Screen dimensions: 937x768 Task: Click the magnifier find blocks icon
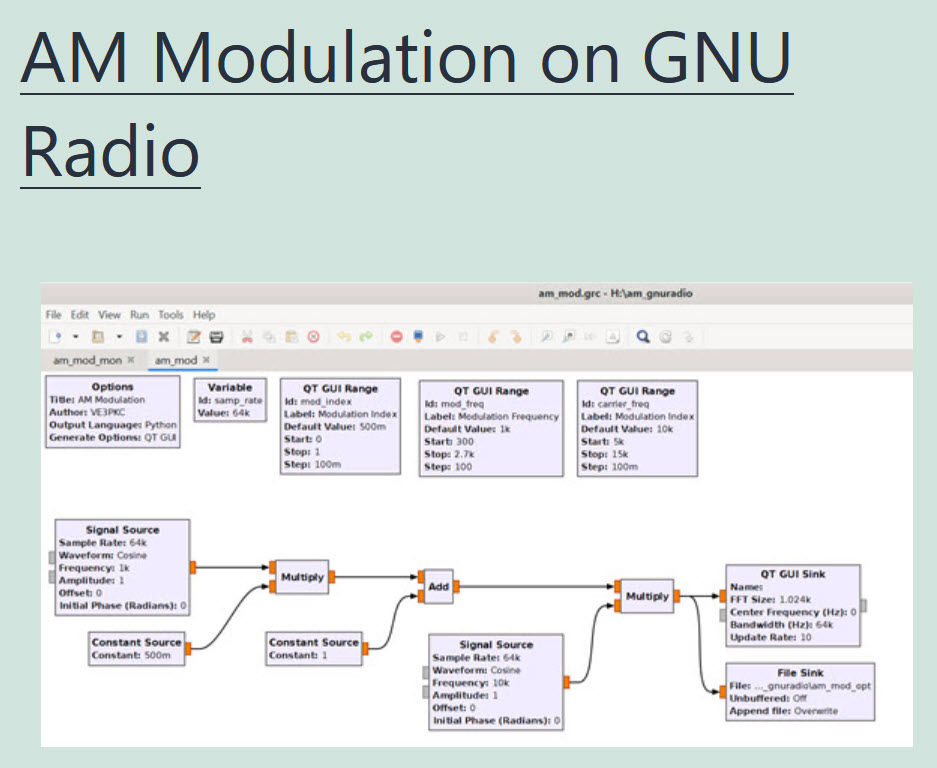pyautogui.click(x=643, y=337)
